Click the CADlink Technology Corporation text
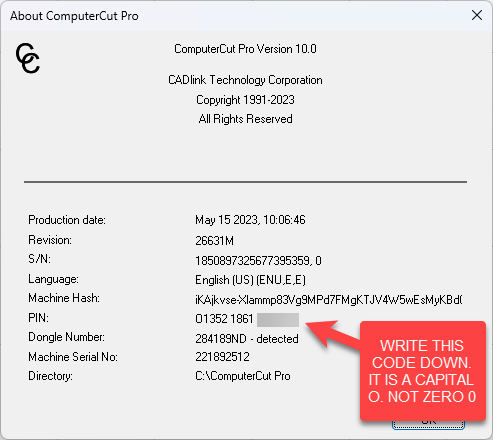493x440 pixels. pyautogui.click(x=245, y=80)
